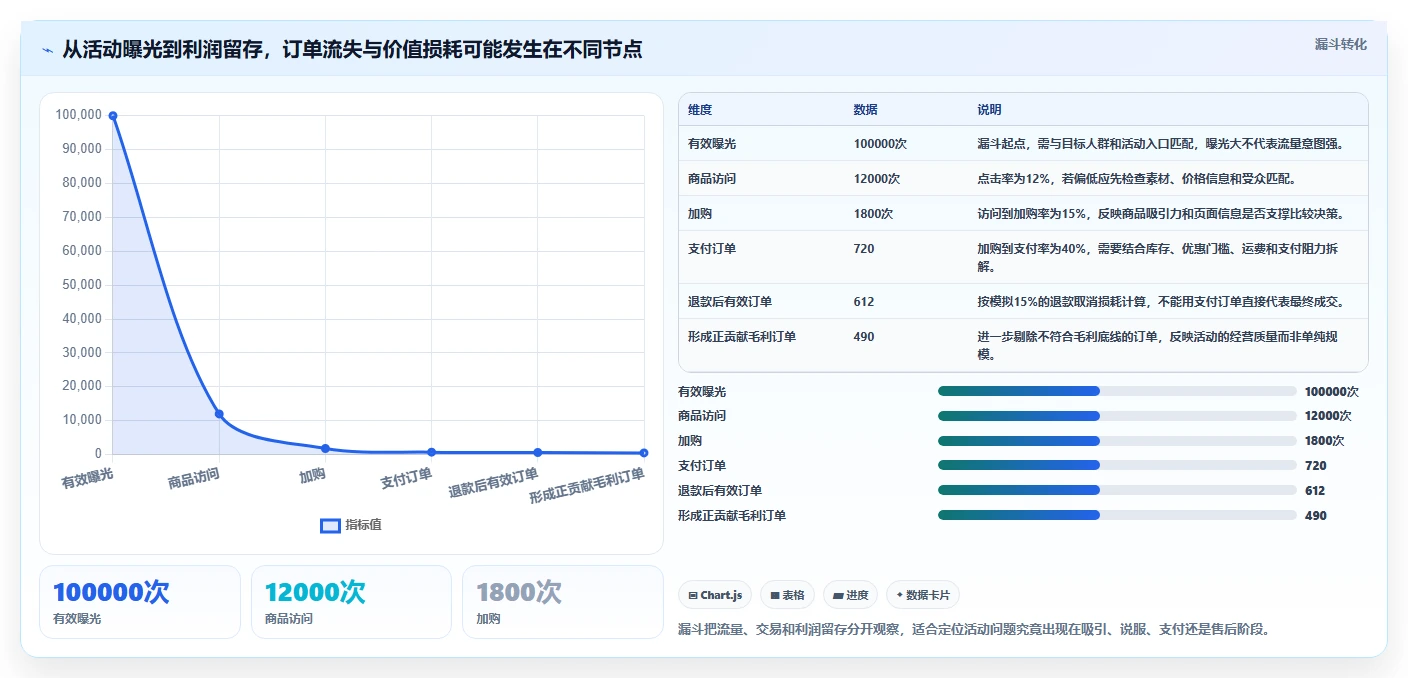The width and height of the screenshot is (1408, 678).
Task: Click the 100,000 y-axis label
Action: tap(78, 115)
